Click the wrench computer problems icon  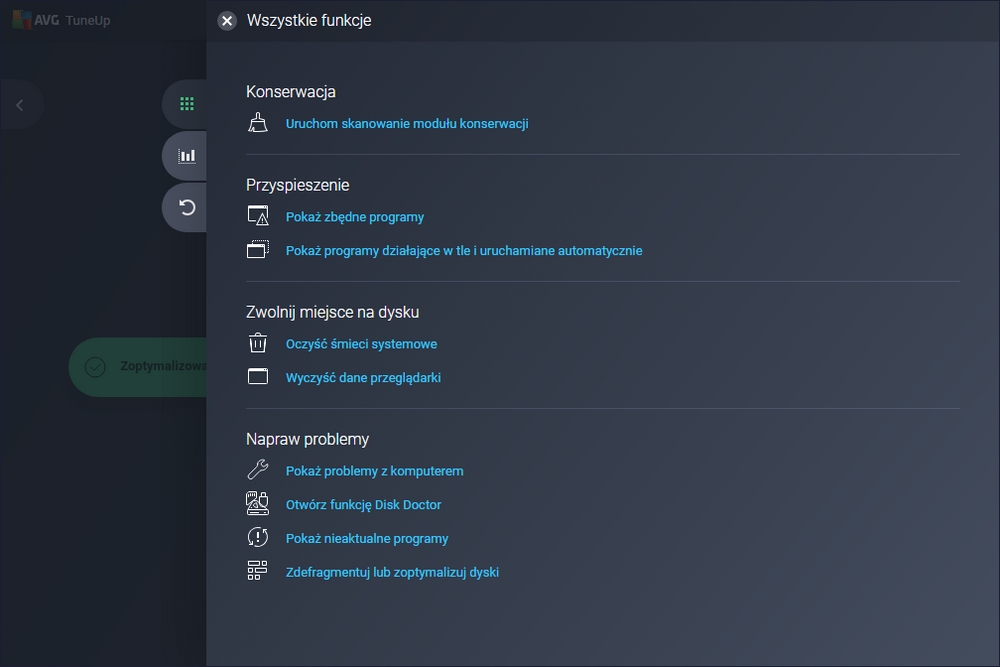tap(258, 469)
